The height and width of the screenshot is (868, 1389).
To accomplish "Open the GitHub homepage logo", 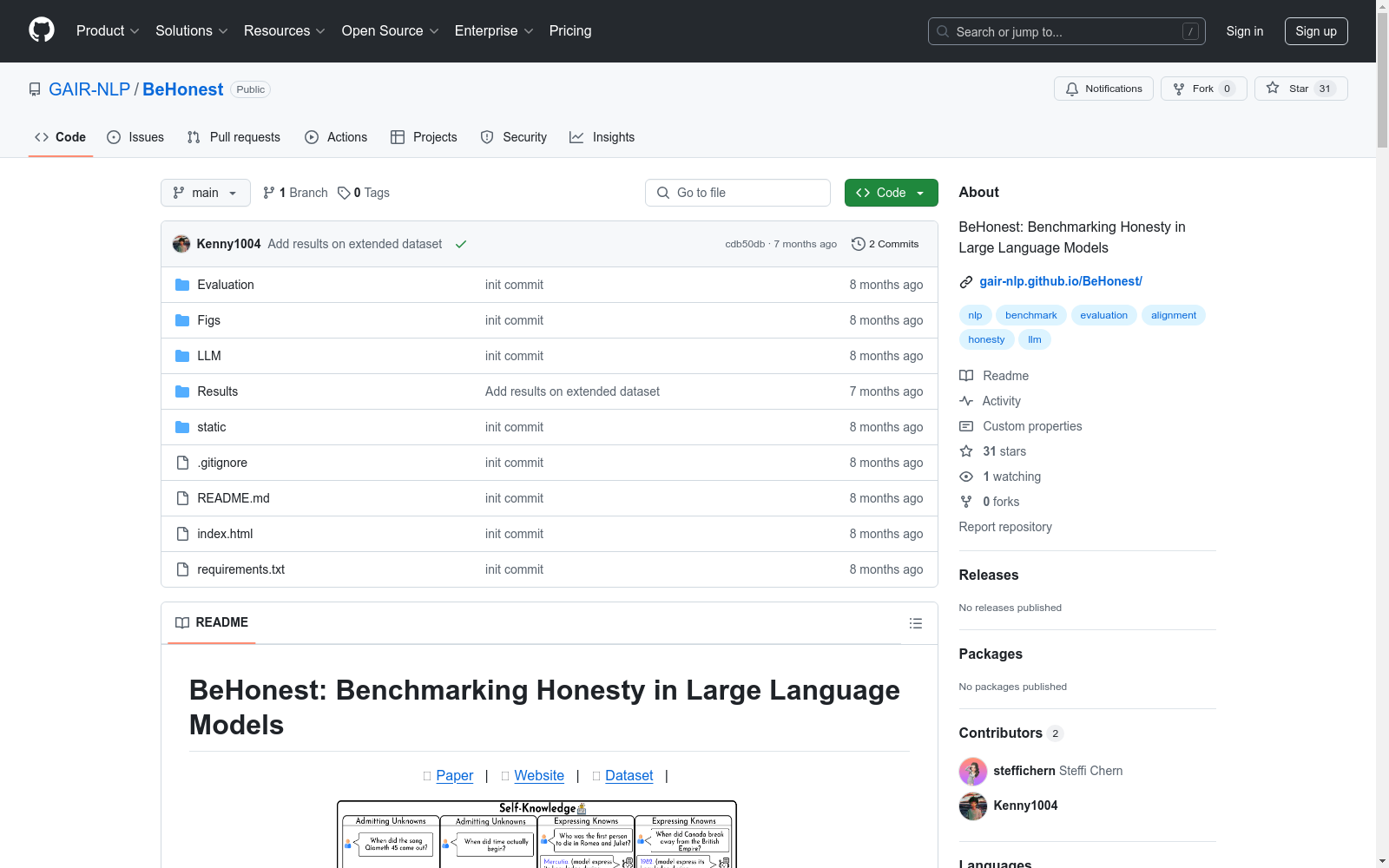I will (x=42, y=30).
